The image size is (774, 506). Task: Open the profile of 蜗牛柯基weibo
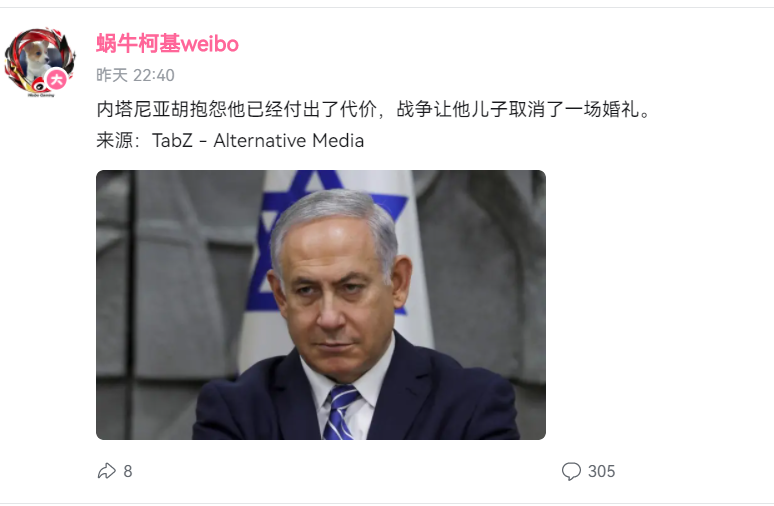[167, 43]
